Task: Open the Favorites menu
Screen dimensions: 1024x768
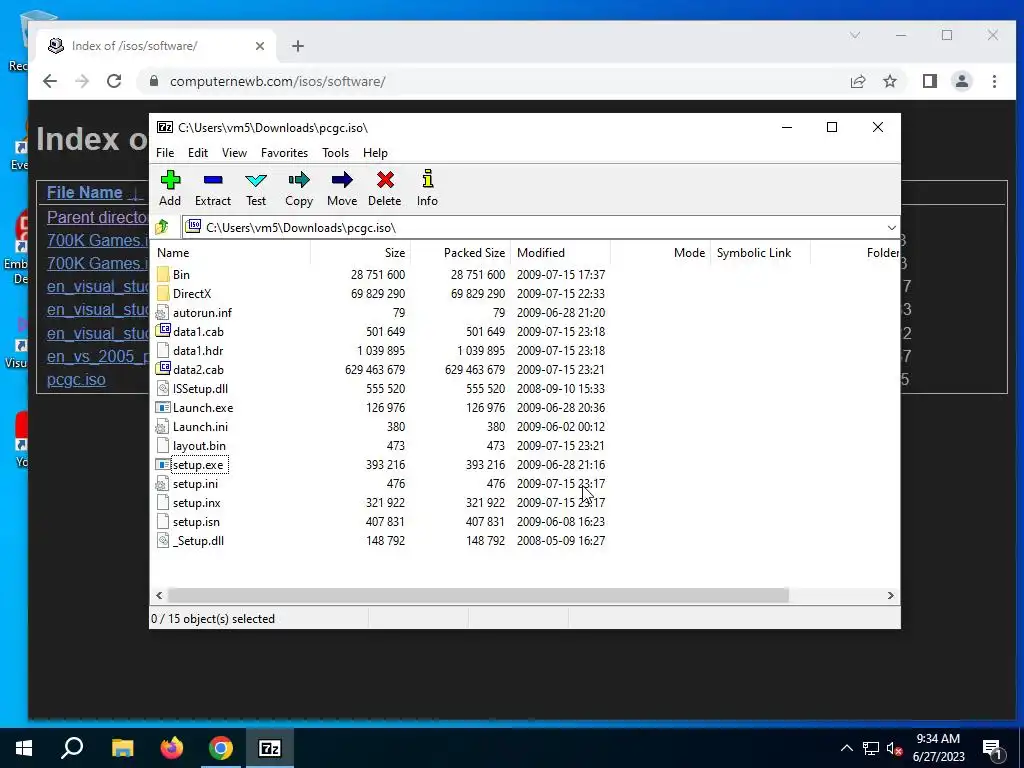Action: pos(284,153)
